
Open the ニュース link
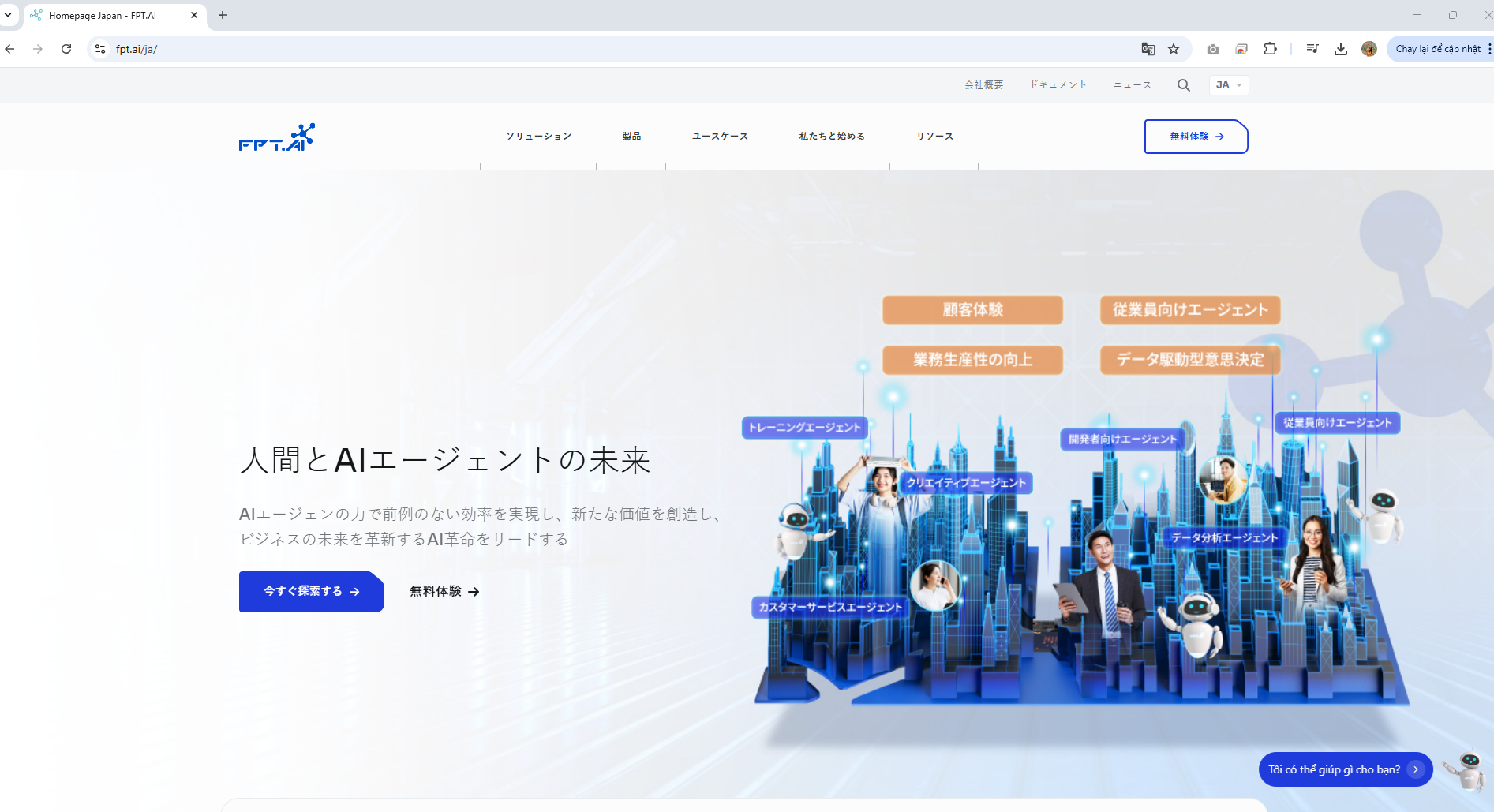tap(1132, 85)
